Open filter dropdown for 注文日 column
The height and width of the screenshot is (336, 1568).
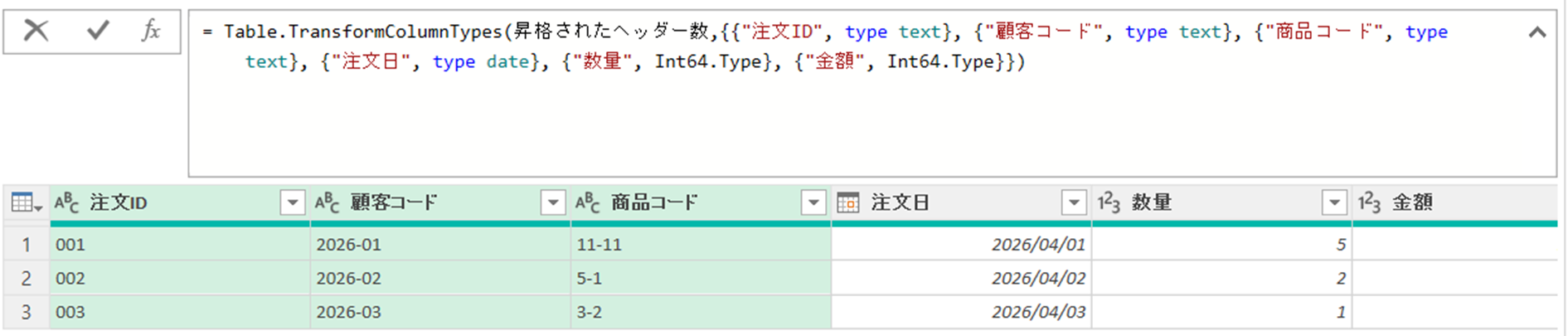[x=1074, y=202]
